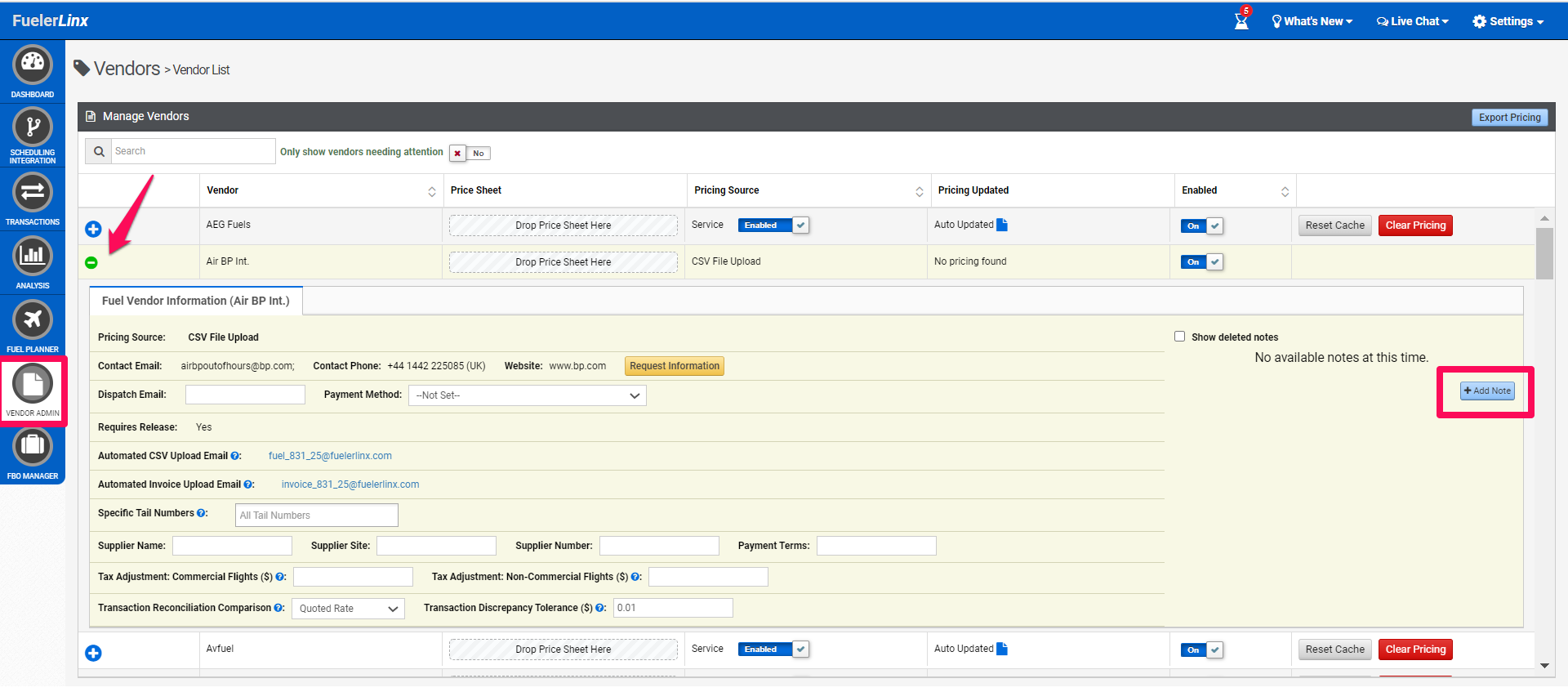Click Transaction Discrepancy Tolerance value field
The width and height of the screenshot is (1568, 692).
tap(673, 608)
